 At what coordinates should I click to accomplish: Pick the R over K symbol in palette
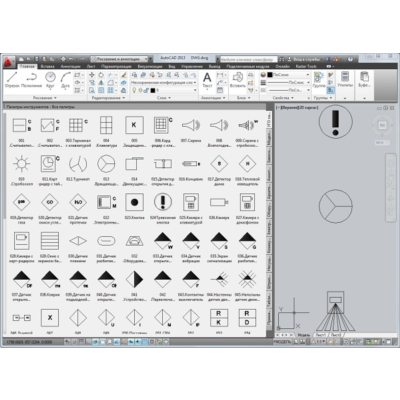pyautogui.click(x=219, y=318)
